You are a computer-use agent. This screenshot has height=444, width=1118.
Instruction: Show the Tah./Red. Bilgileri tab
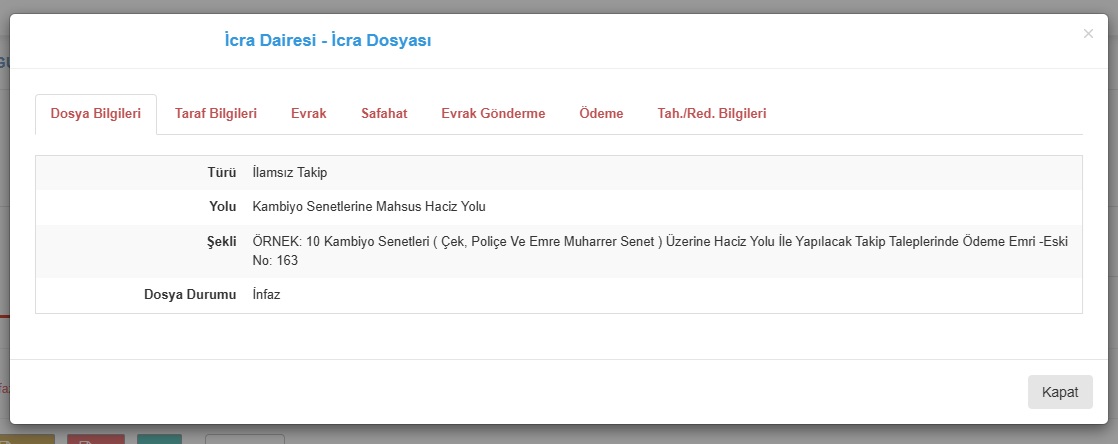pos(712,114)
